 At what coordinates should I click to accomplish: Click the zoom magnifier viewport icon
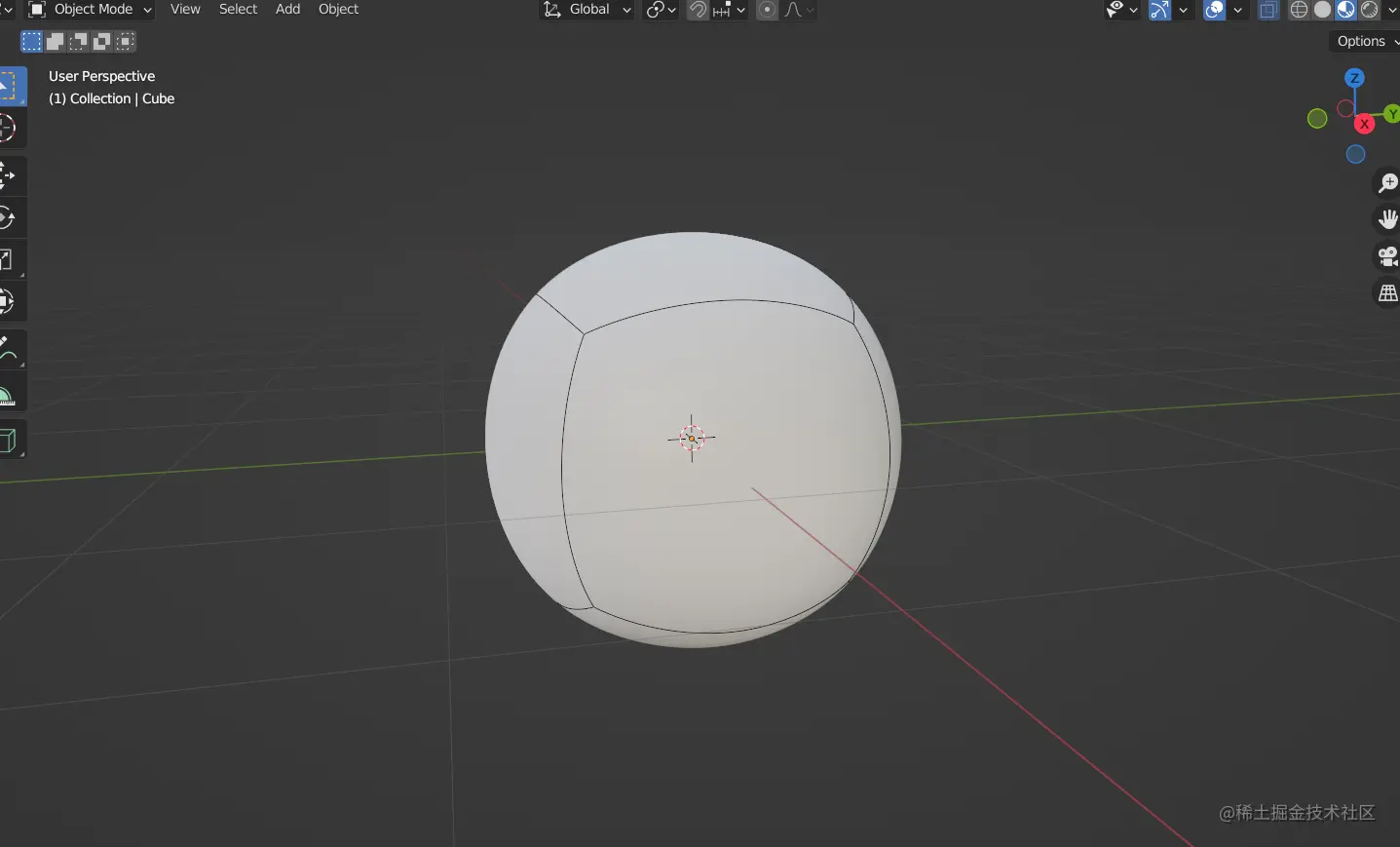coord(1387,182)
